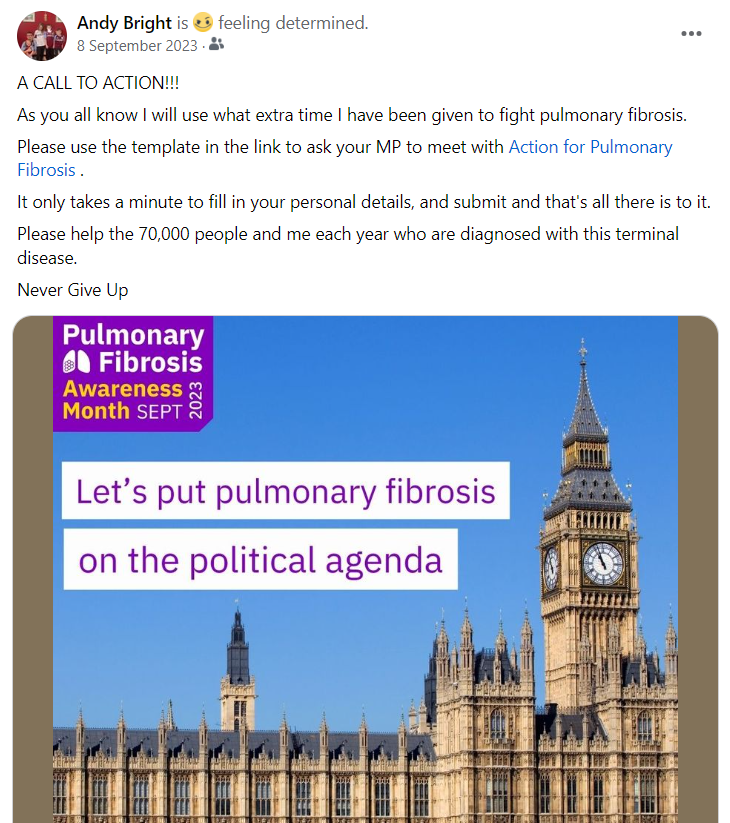Click the determined feeling emoji
The image size is (730, 823).
[203, 23]
